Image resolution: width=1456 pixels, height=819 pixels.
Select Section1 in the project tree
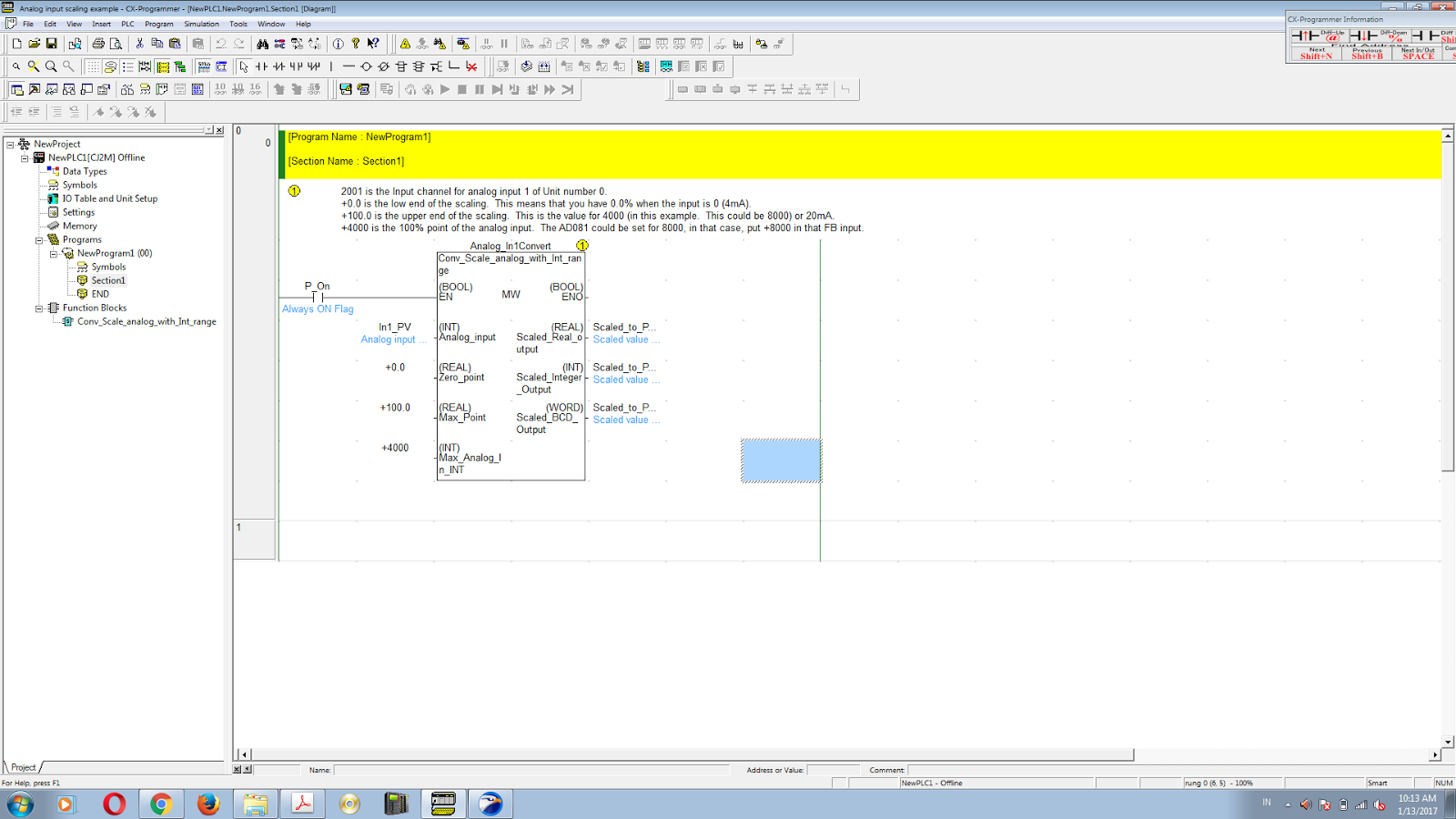(x=108, y=280)
